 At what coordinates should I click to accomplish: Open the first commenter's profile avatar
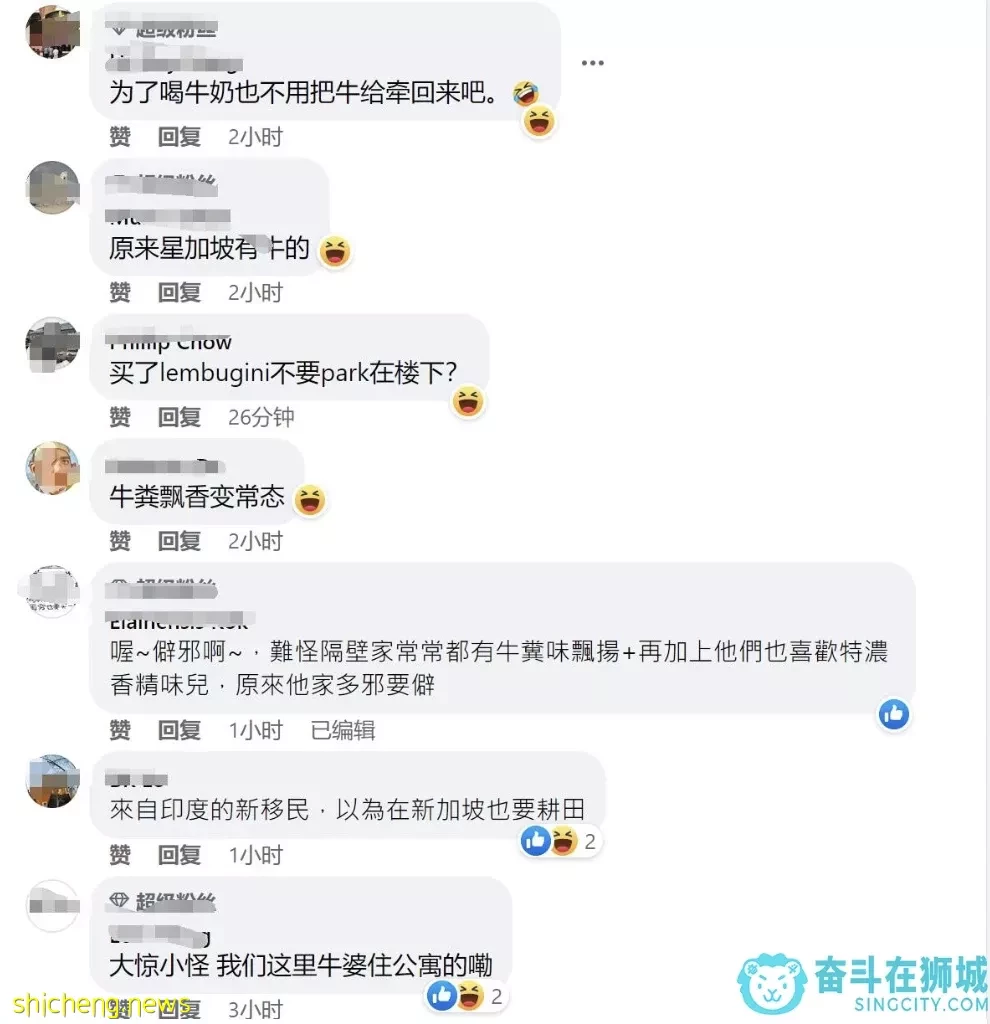[x=52, y=31]
